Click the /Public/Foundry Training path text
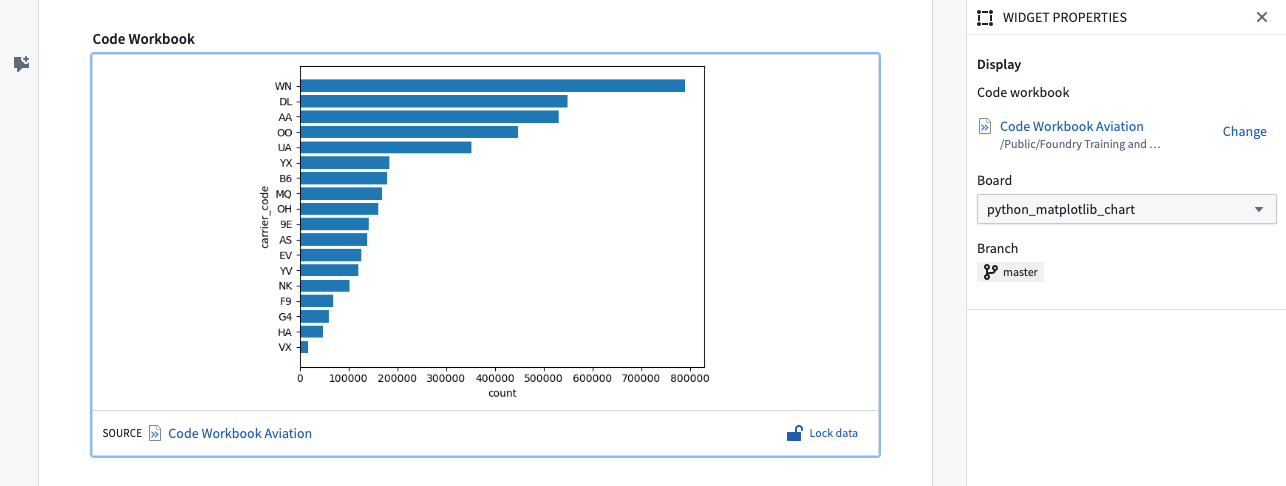The width and height of the screenshot is (1286, 486). pyautogui.click(x=1080, y=144)
